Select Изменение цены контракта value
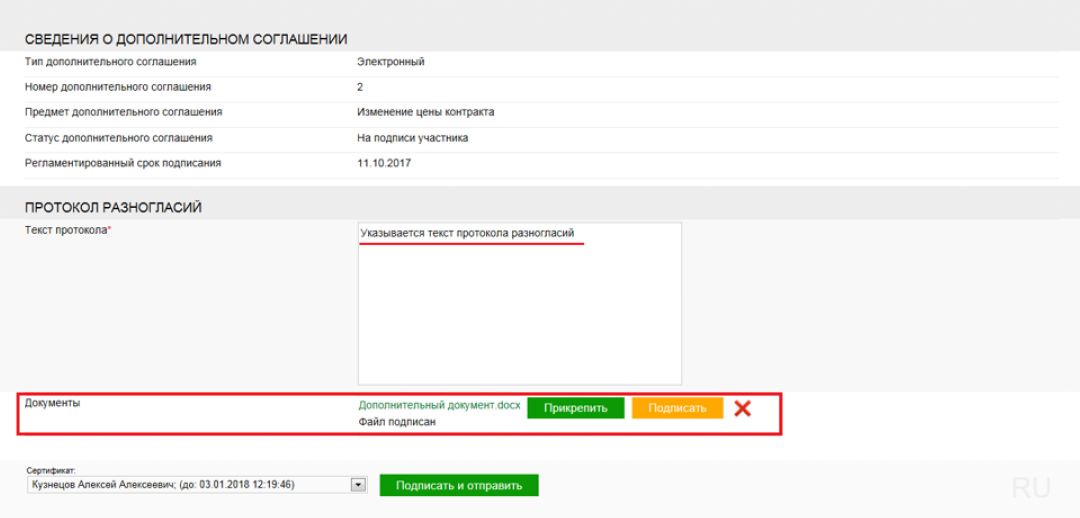Screen dimensions: 1080x518 tap(425, 112)
